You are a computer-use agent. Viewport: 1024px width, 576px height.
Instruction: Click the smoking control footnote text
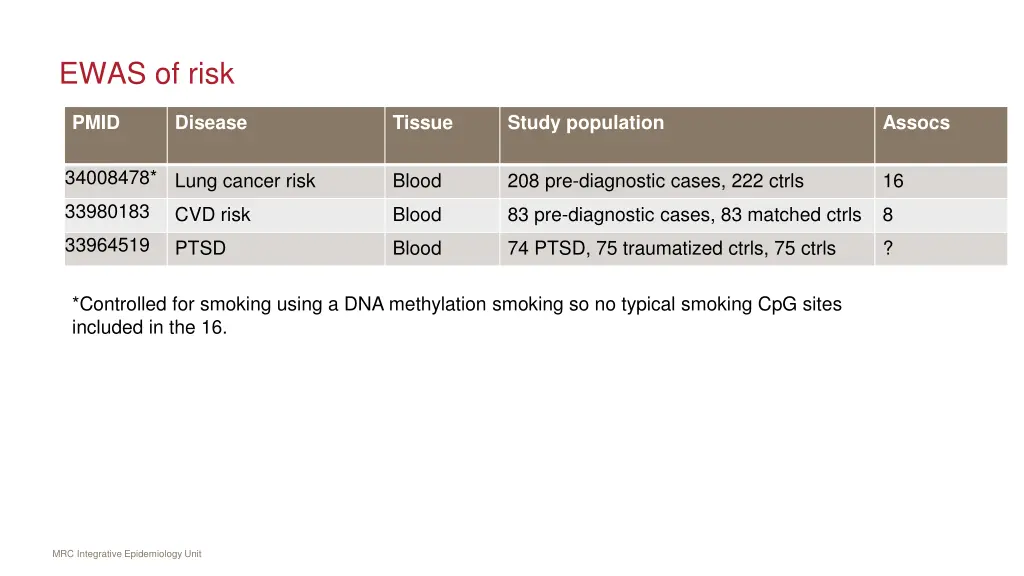456,315
